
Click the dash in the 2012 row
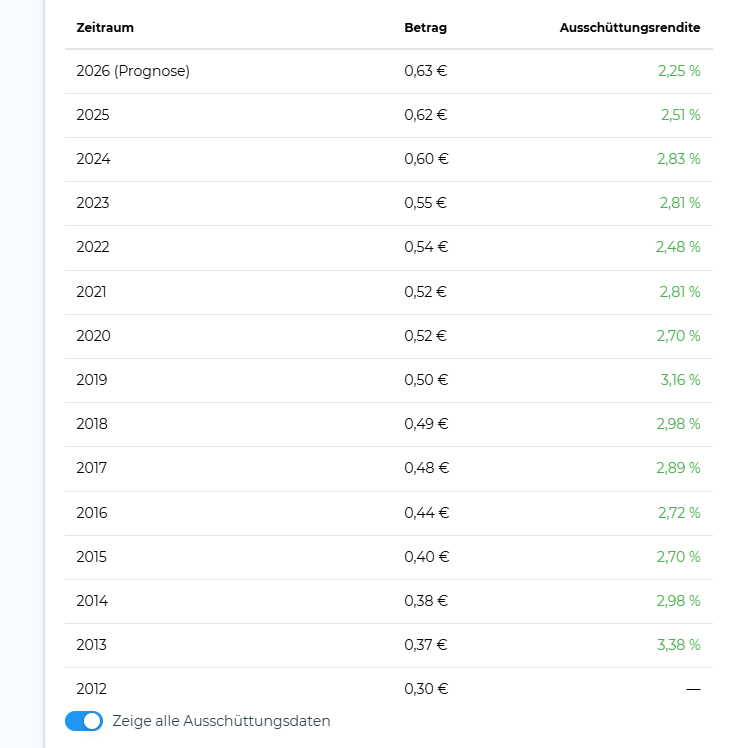693,689
